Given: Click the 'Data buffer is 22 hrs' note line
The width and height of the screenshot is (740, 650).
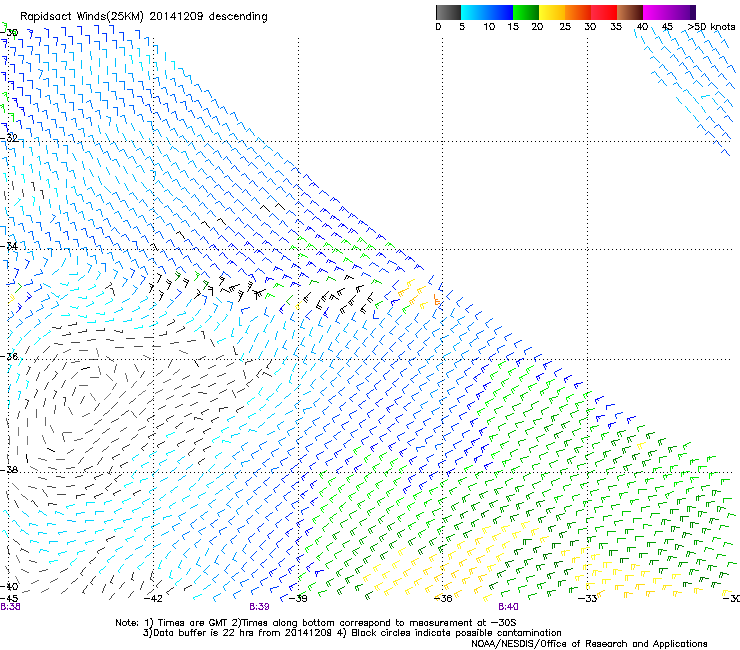Looking at the screenshot, I should click(x=352, y=633).
